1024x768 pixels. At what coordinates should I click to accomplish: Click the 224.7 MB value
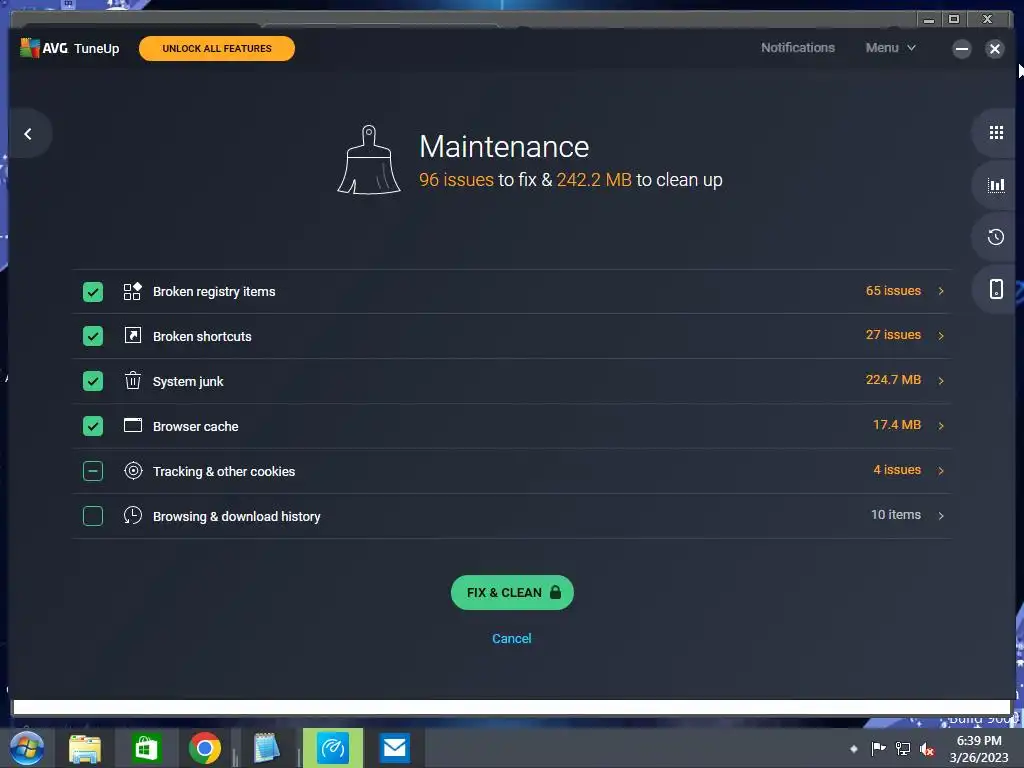point(893,379)
